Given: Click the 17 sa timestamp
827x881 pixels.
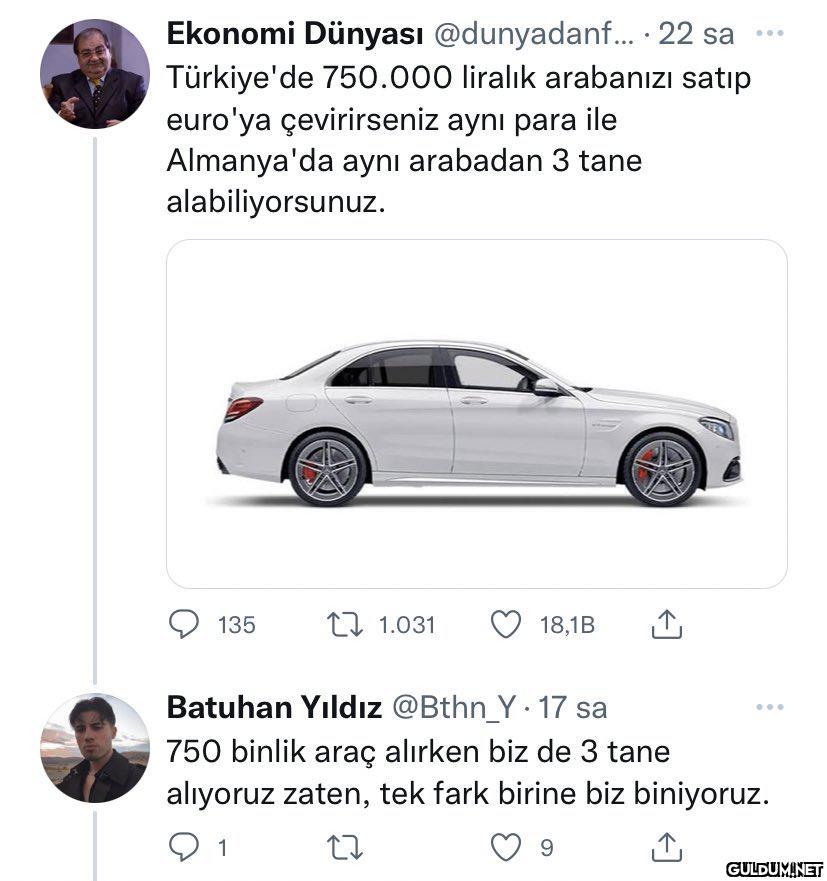Looking at the screenshot, I should click(x=572, y=708).
